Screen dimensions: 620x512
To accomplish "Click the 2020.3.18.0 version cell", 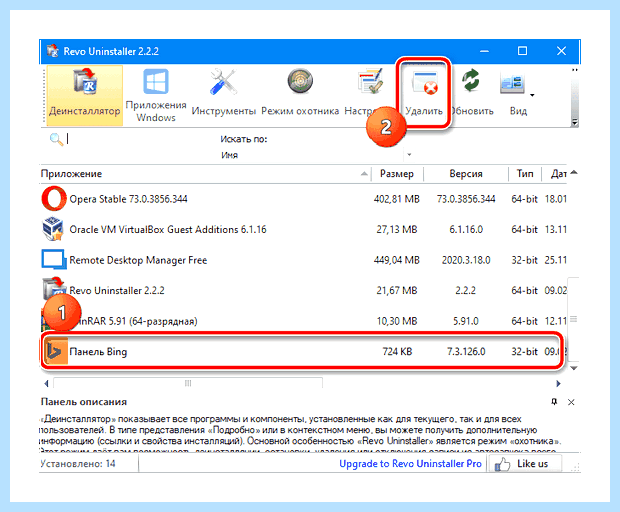I will click(466, 260).
